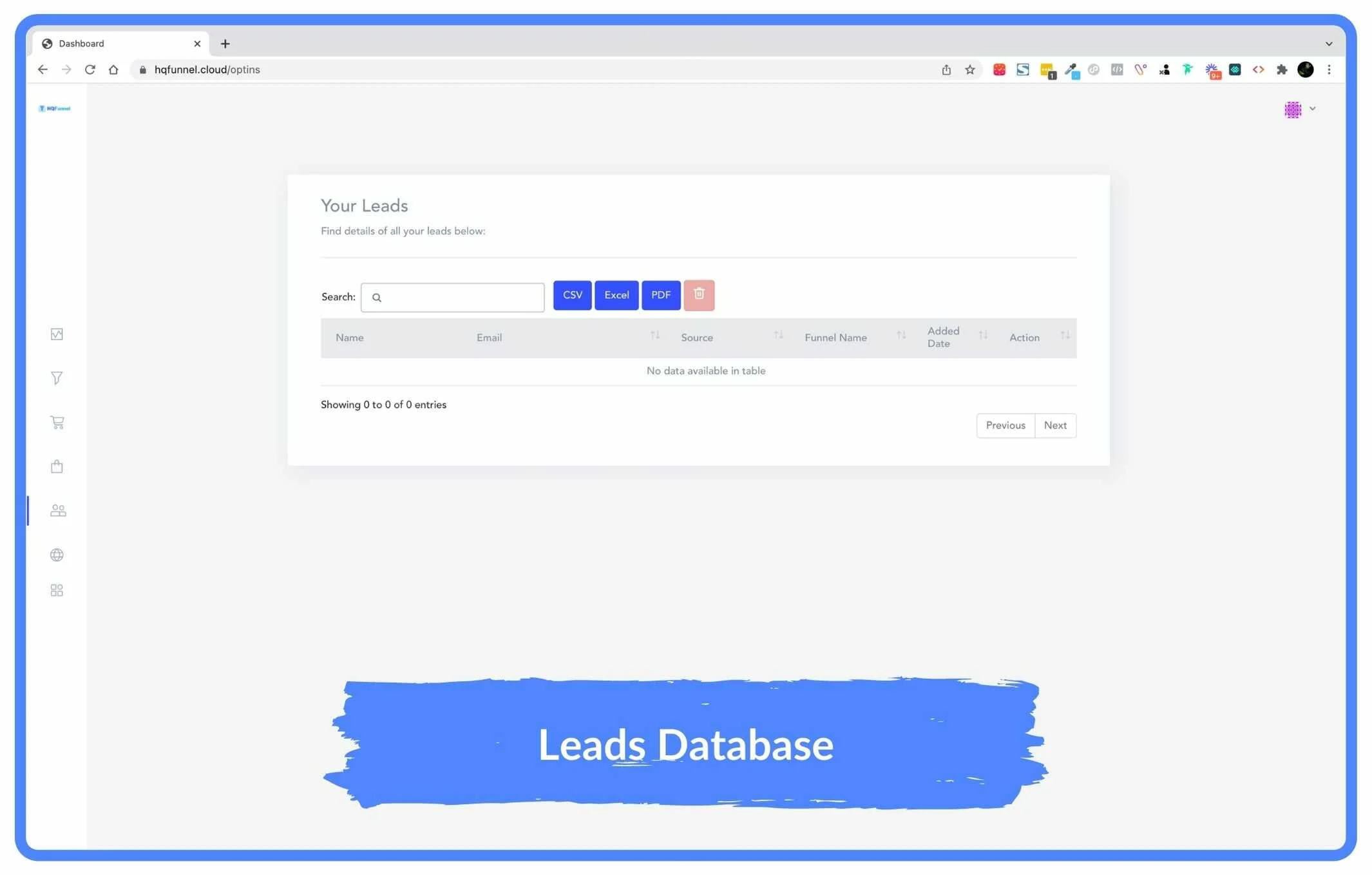Click the red trash delete button
This screenshot has height=875, width=1372.
[x=698, y=295]
